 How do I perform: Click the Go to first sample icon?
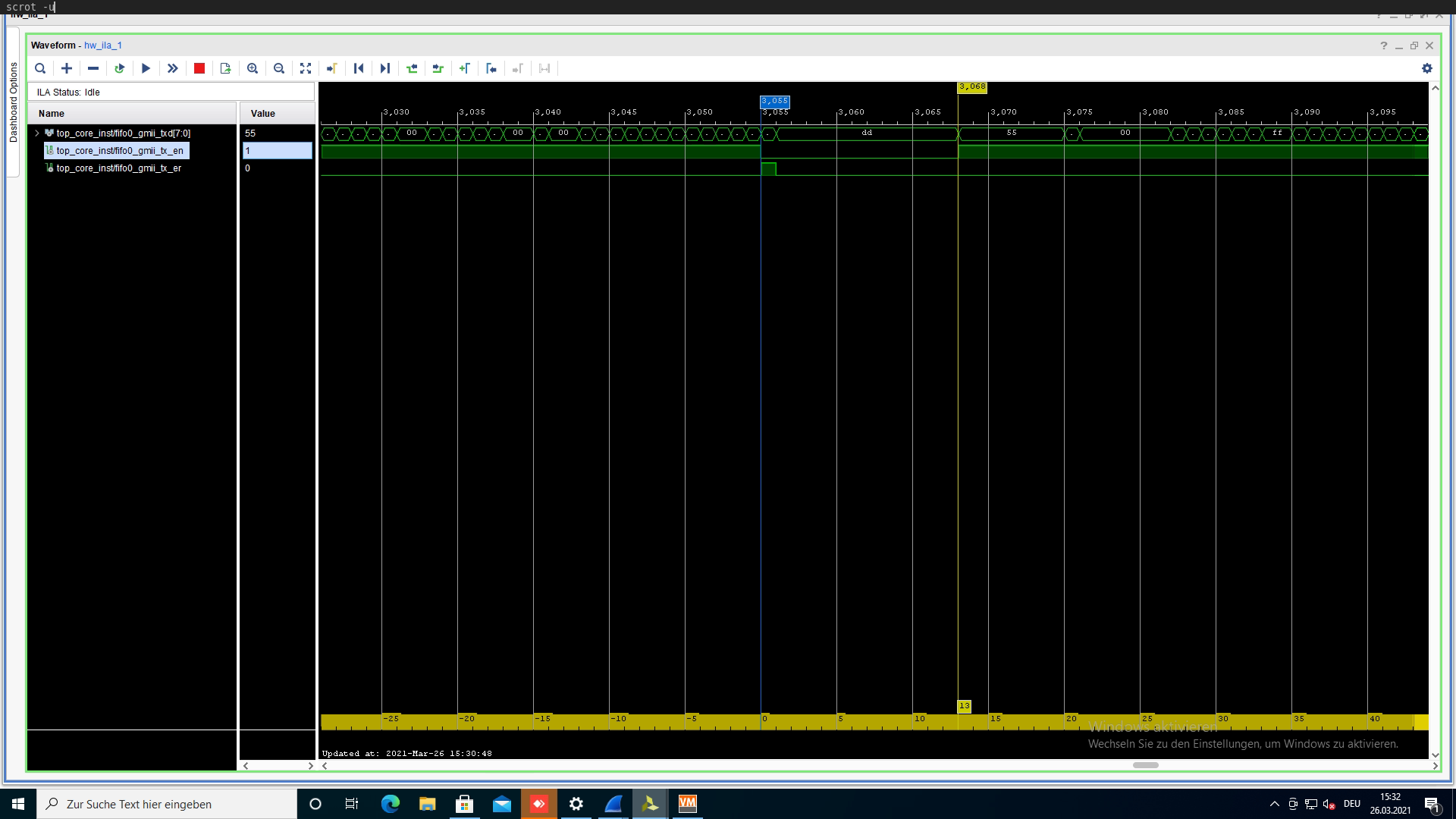pyautogui.click(x=359, y=68)
